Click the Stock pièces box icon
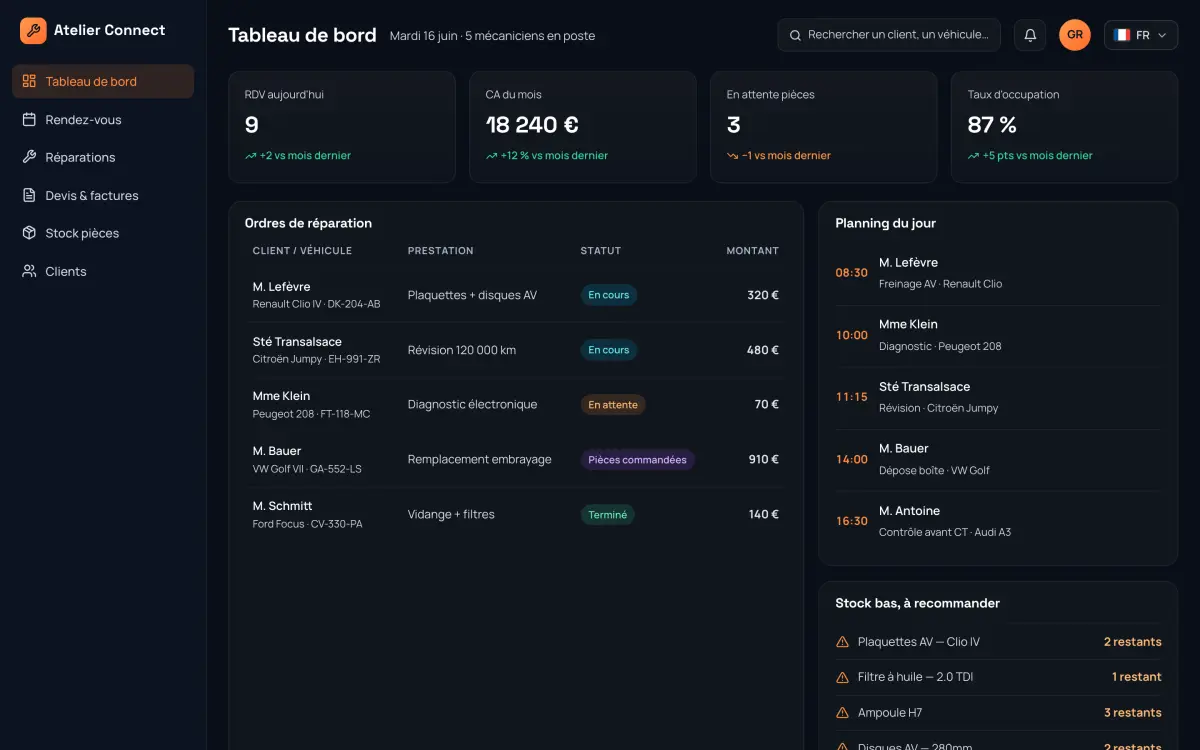 coord(29,233)
